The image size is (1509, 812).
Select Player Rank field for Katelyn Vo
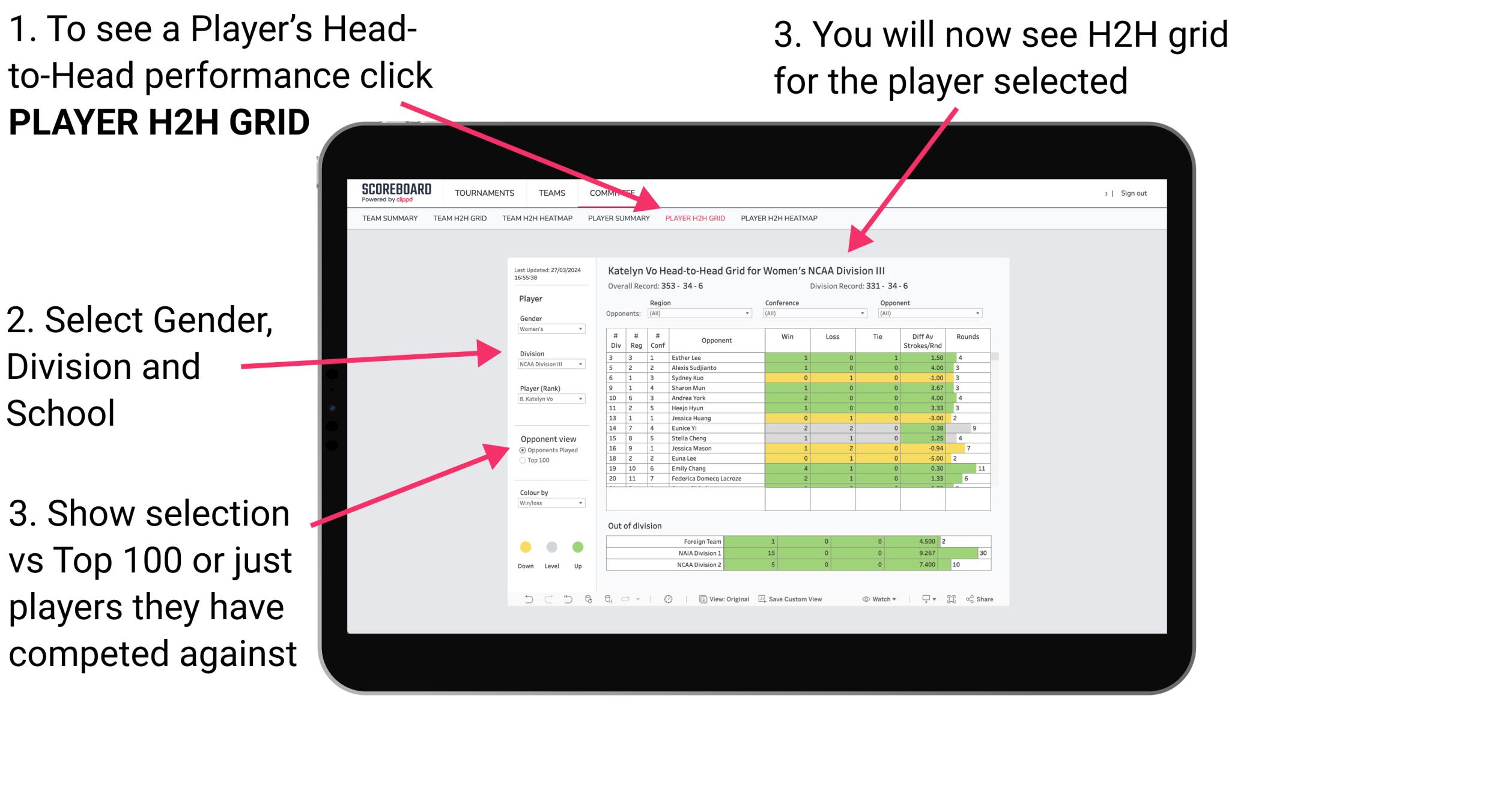pyautogui.click(x=548, y=399)
